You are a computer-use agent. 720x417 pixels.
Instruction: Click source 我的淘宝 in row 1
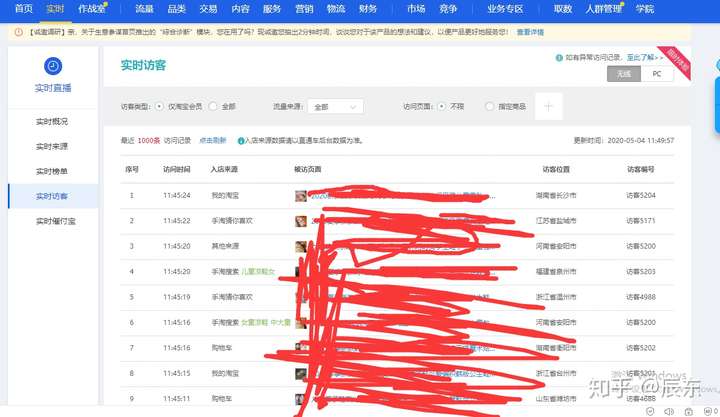[225, 196]
